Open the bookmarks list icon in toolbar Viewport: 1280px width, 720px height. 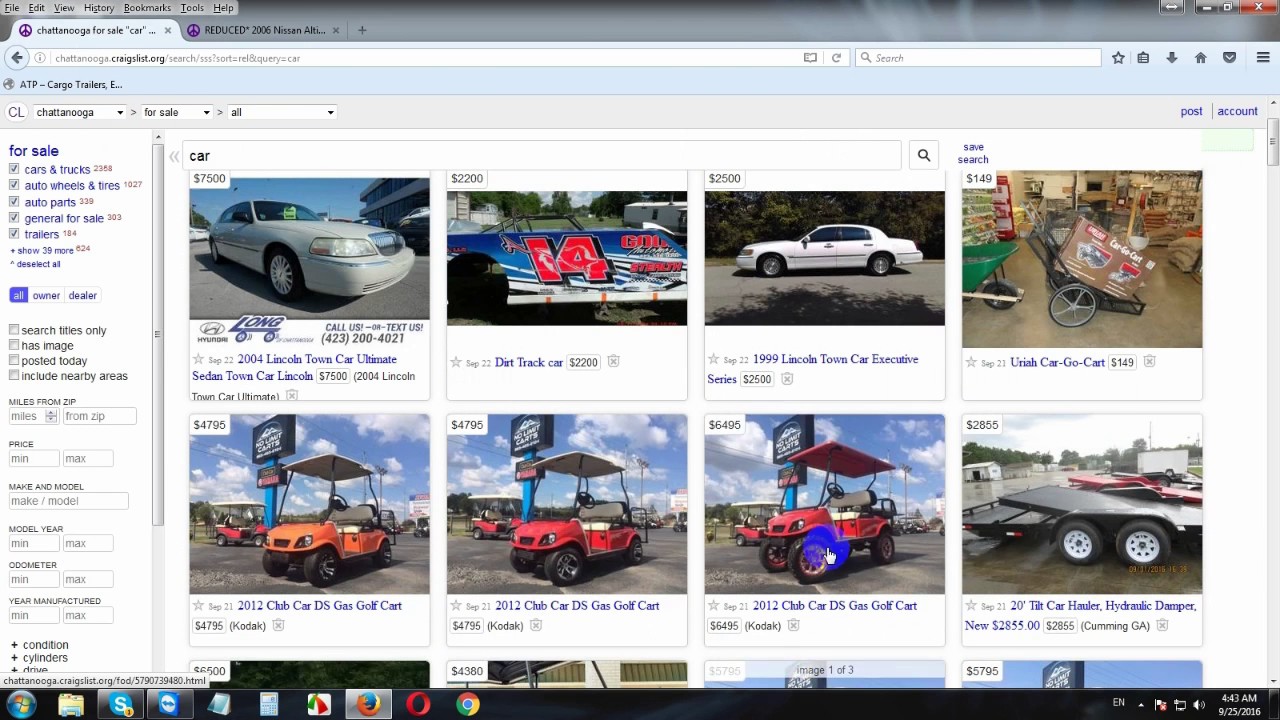(x=1143, y=58)
